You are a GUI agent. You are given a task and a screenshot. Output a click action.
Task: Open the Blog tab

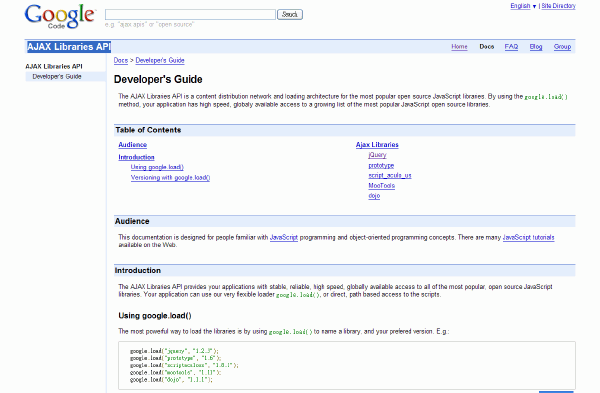click(x=536, y=47)
